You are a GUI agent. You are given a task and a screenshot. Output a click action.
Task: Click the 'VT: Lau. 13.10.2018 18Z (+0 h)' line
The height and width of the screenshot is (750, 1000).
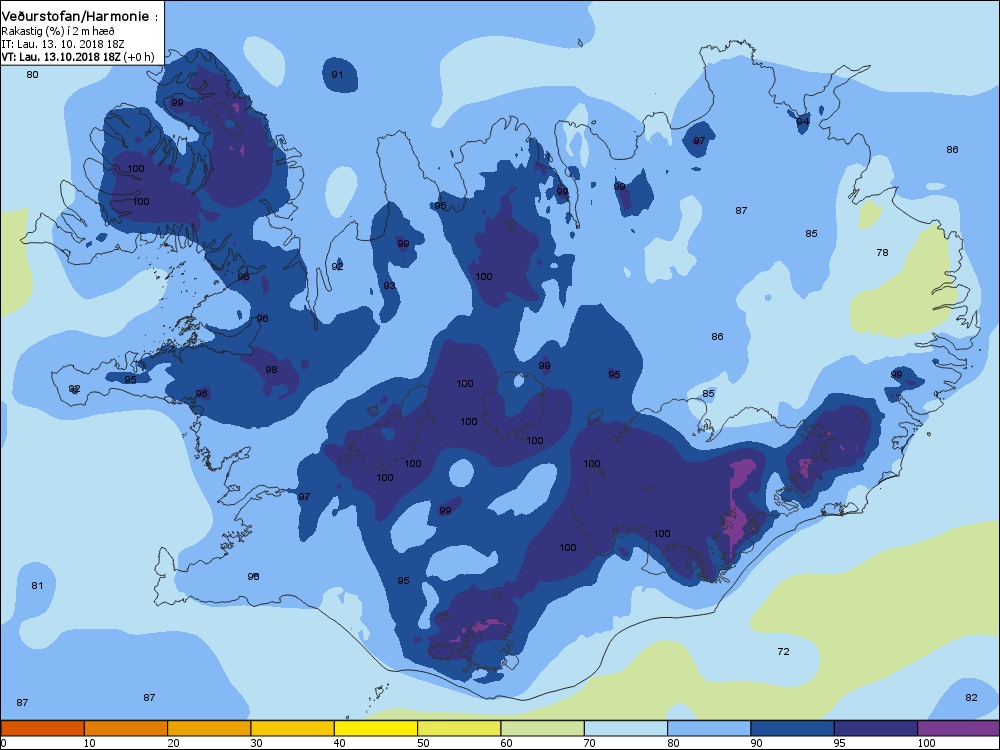[x=78, y=57]
